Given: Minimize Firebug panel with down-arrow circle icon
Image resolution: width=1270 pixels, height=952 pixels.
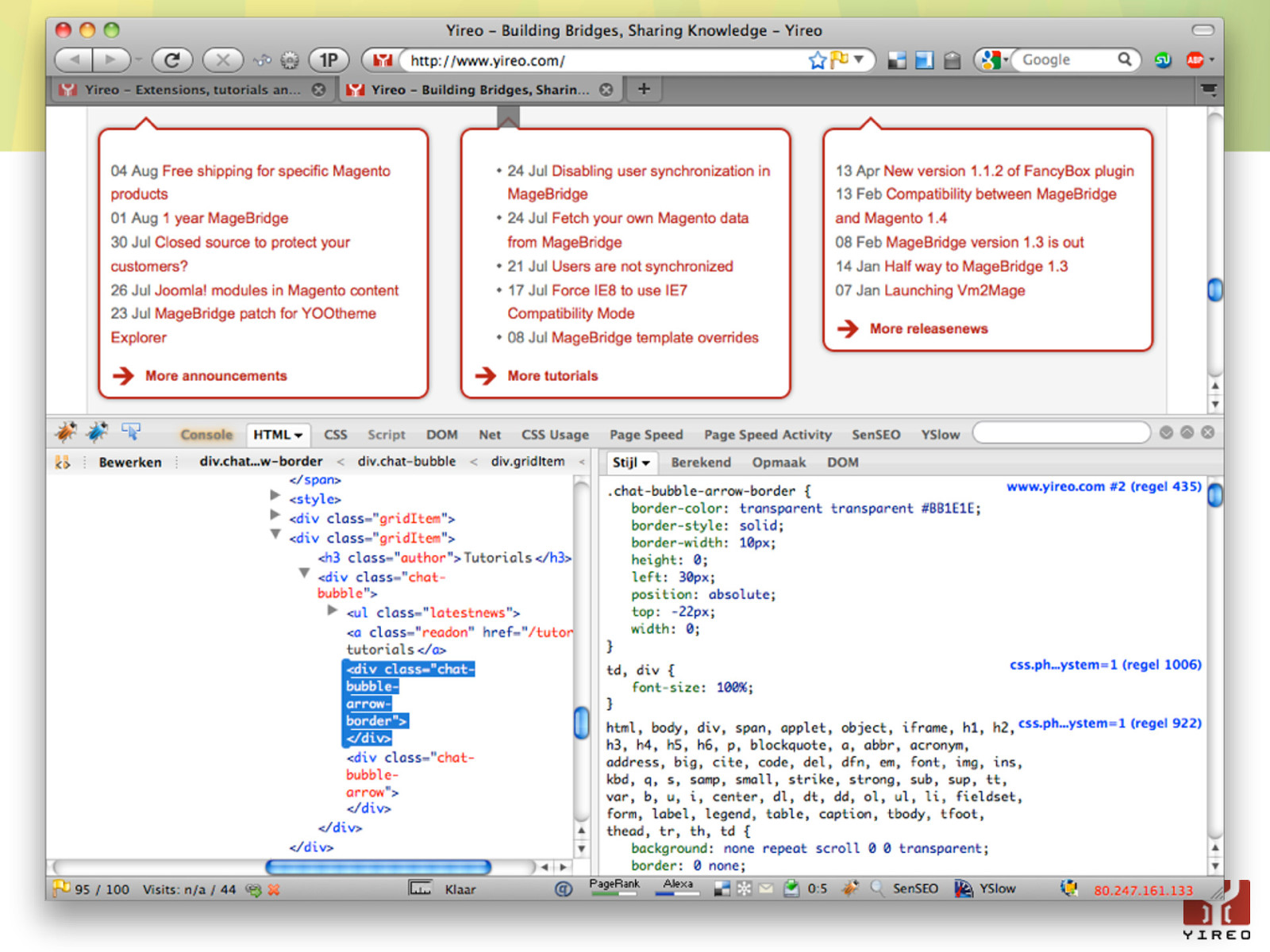Looking at the screenshot, I should point(1166,432).
